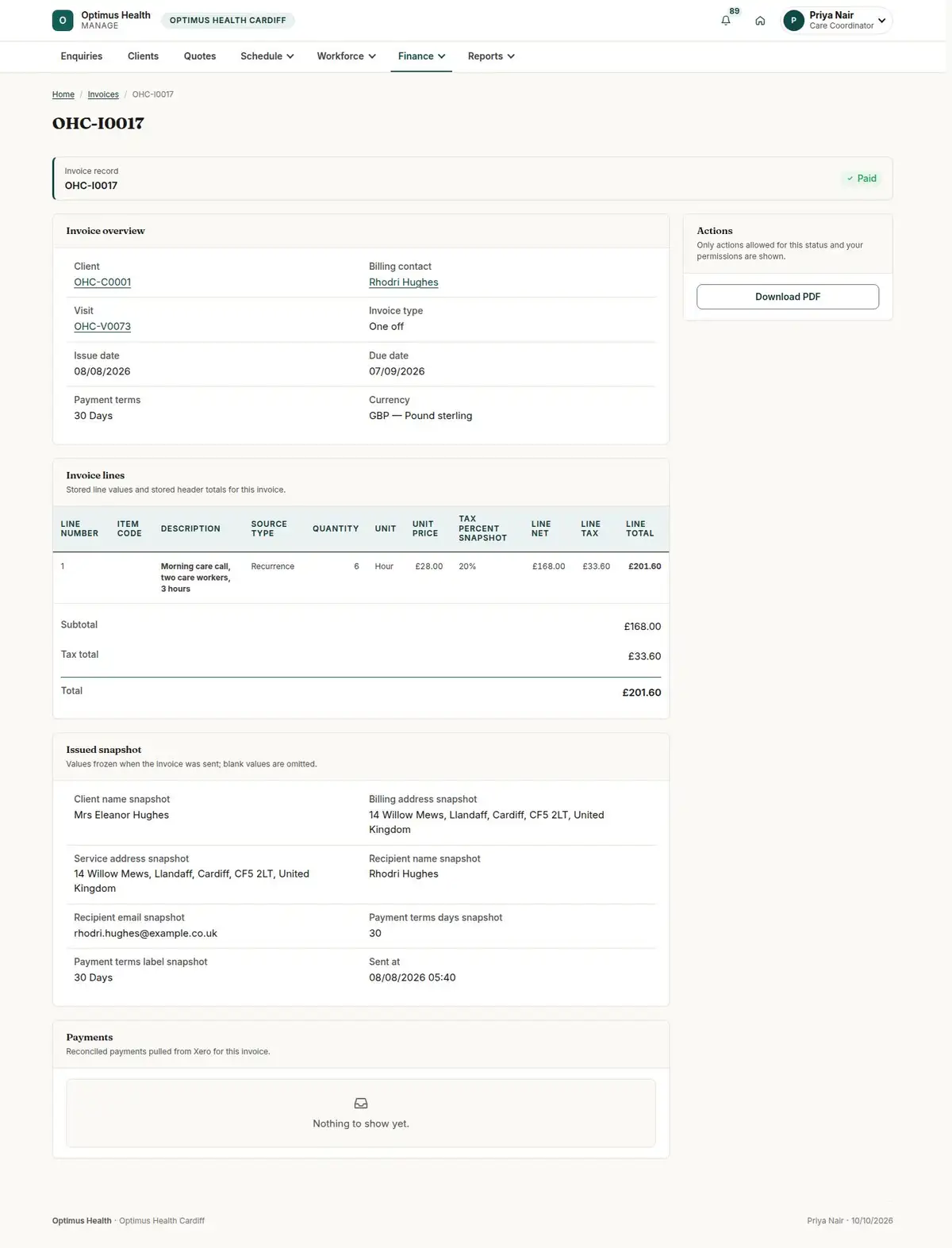This screenshot has height=1248, width=952.
Task: Click the page title OHC-I0017 heading
Action: click(x=98, y=123)
